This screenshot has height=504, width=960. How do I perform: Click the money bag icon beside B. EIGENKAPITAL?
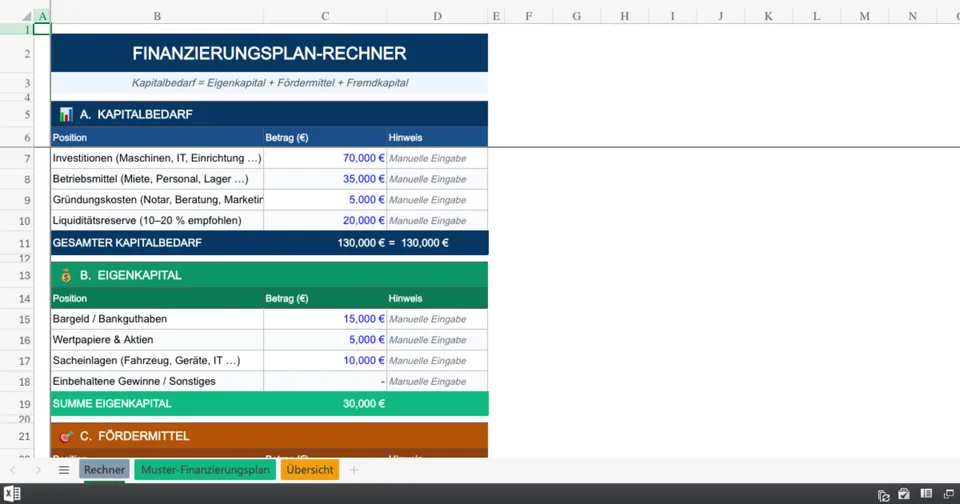point(66,276)
